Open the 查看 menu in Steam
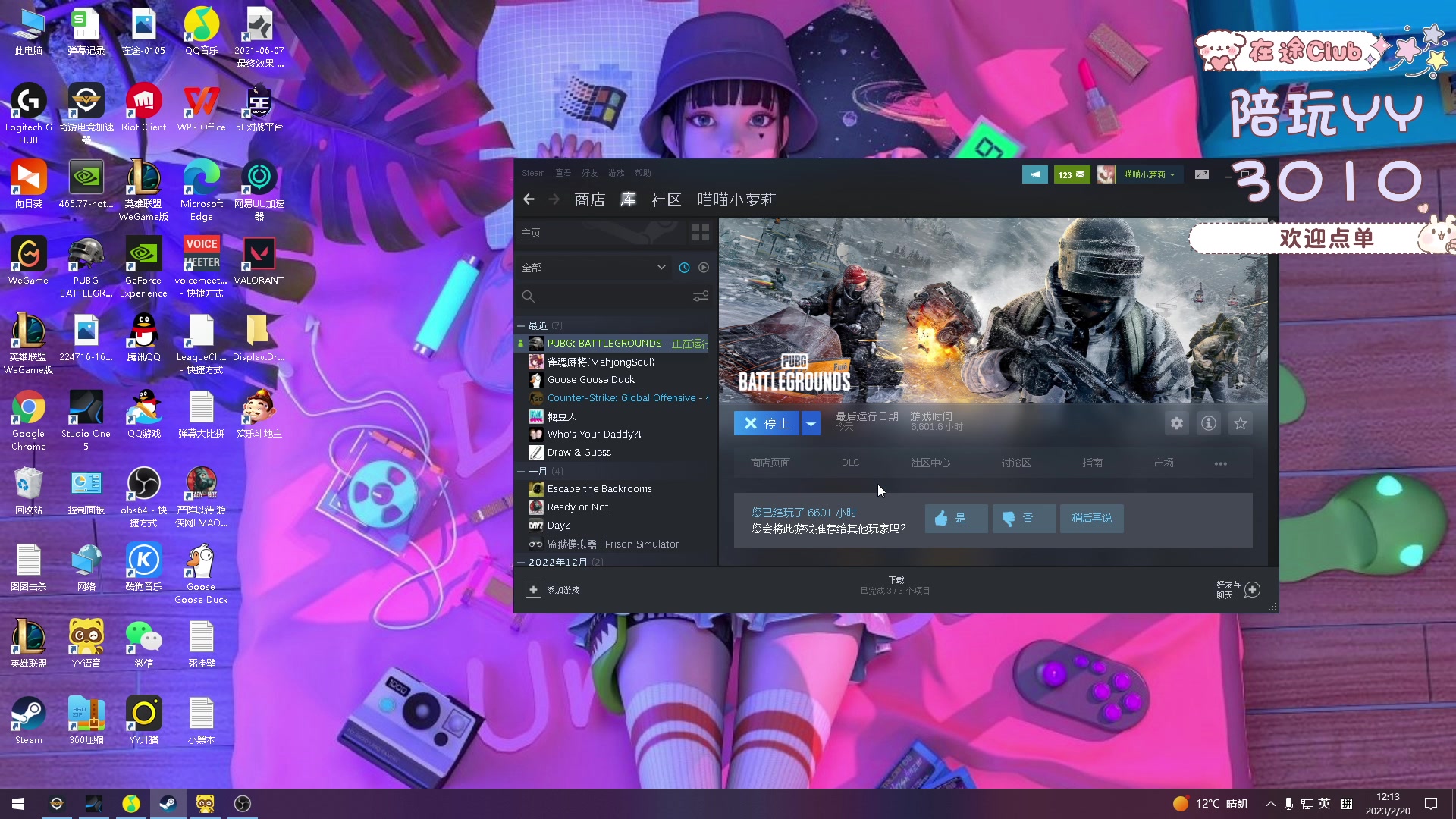The width and height of the screenshot is (1456, 819). coord(563,173)
